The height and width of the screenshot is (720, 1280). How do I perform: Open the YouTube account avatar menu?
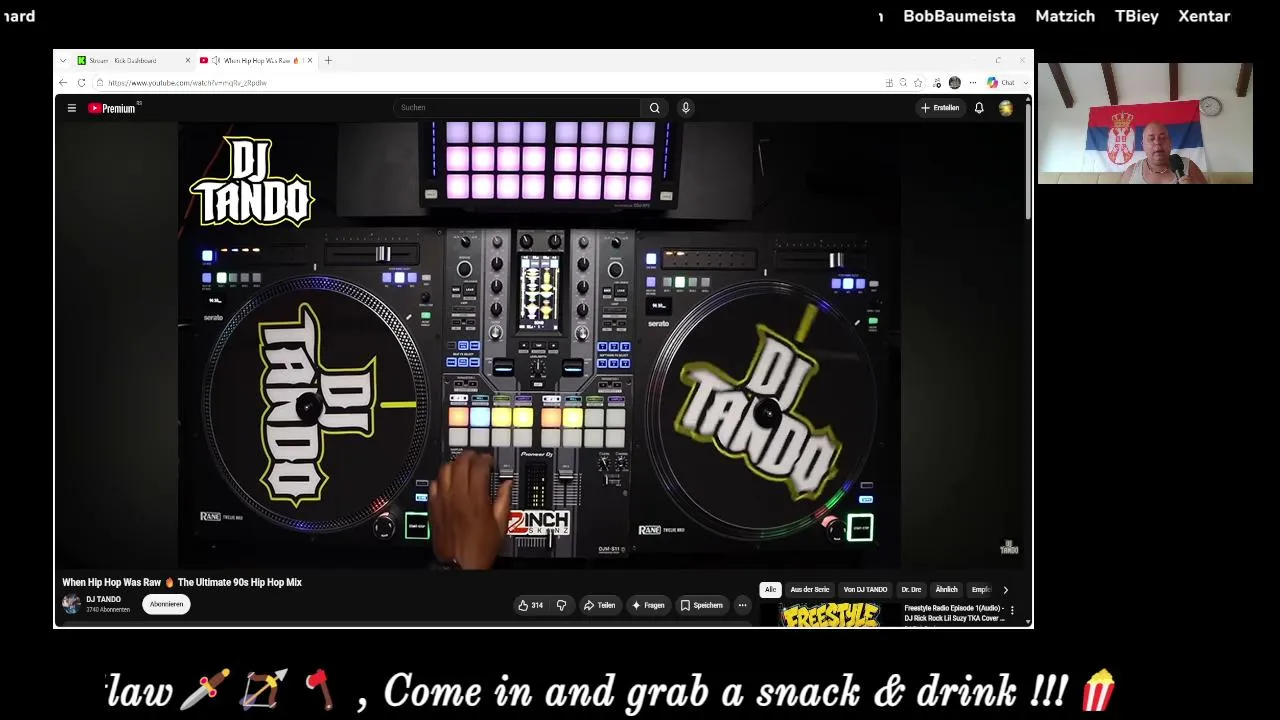pyautogui.click(x=1005, y=108)
